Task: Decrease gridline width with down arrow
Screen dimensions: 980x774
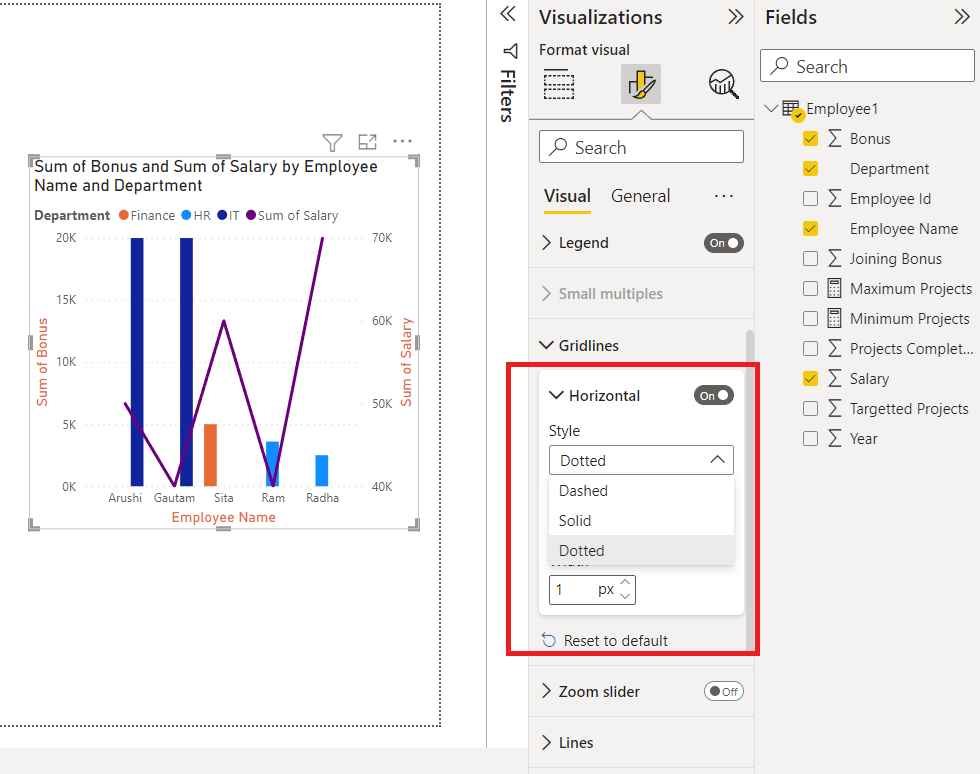Action: (x=625, y=596)
